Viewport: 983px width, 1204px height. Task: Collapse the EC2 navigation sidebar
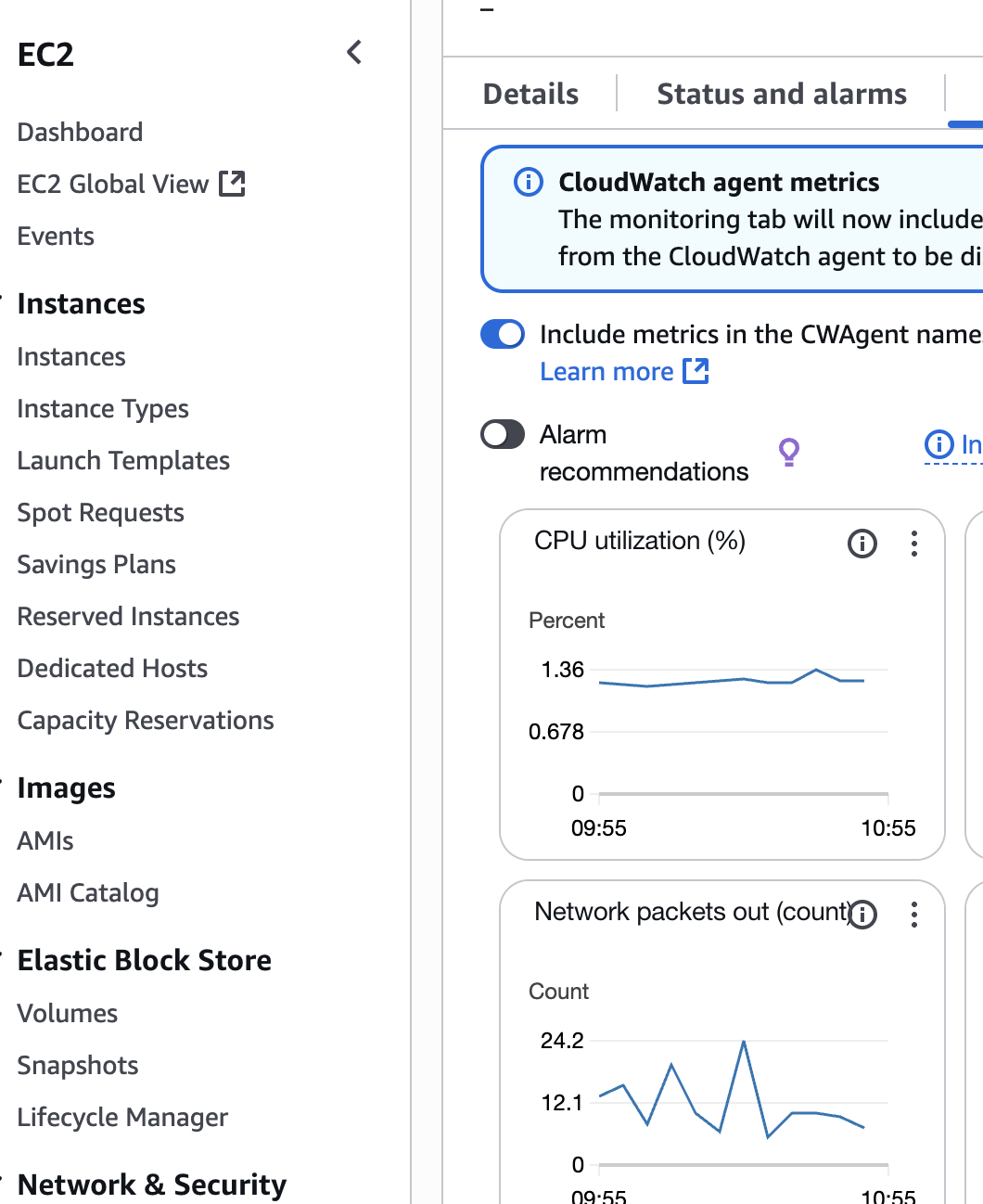pos(354,52)
